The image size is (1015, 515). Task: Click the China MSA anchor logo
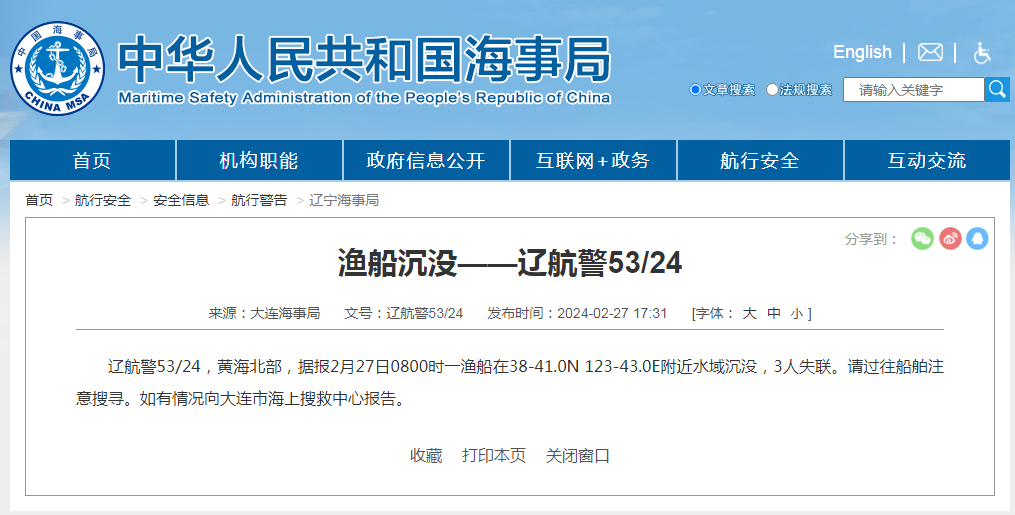58,68
